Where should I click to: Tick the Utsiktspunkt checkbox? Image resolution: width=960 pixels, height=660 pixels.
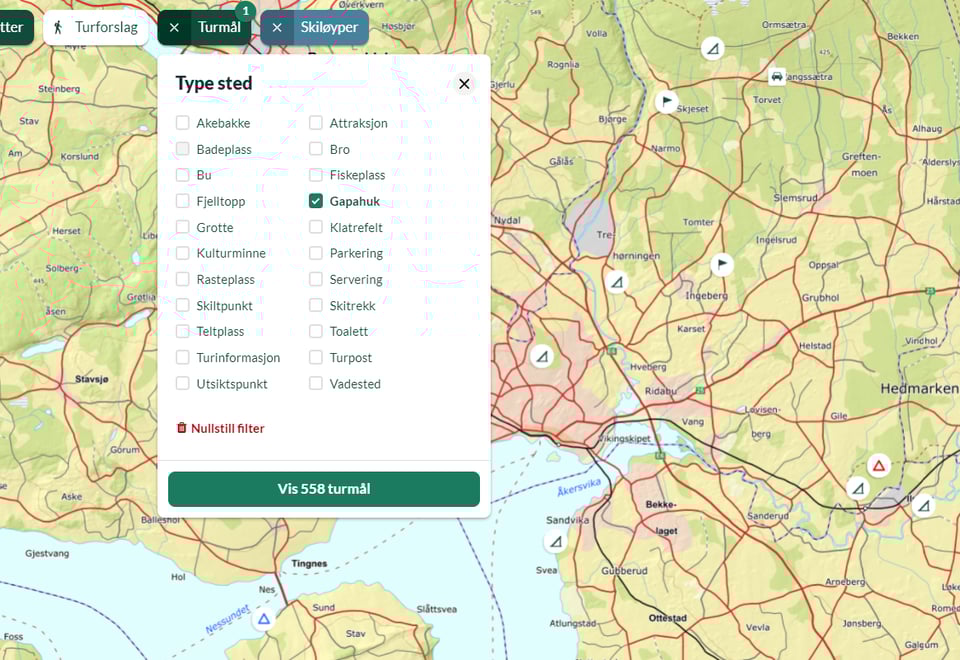pos(183,383)
